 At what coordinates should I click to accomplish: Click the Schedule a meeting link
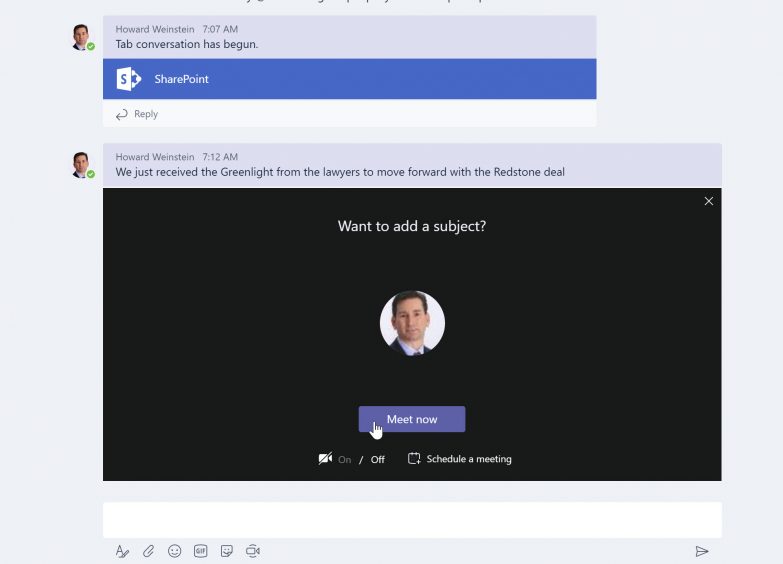(468, 460)
